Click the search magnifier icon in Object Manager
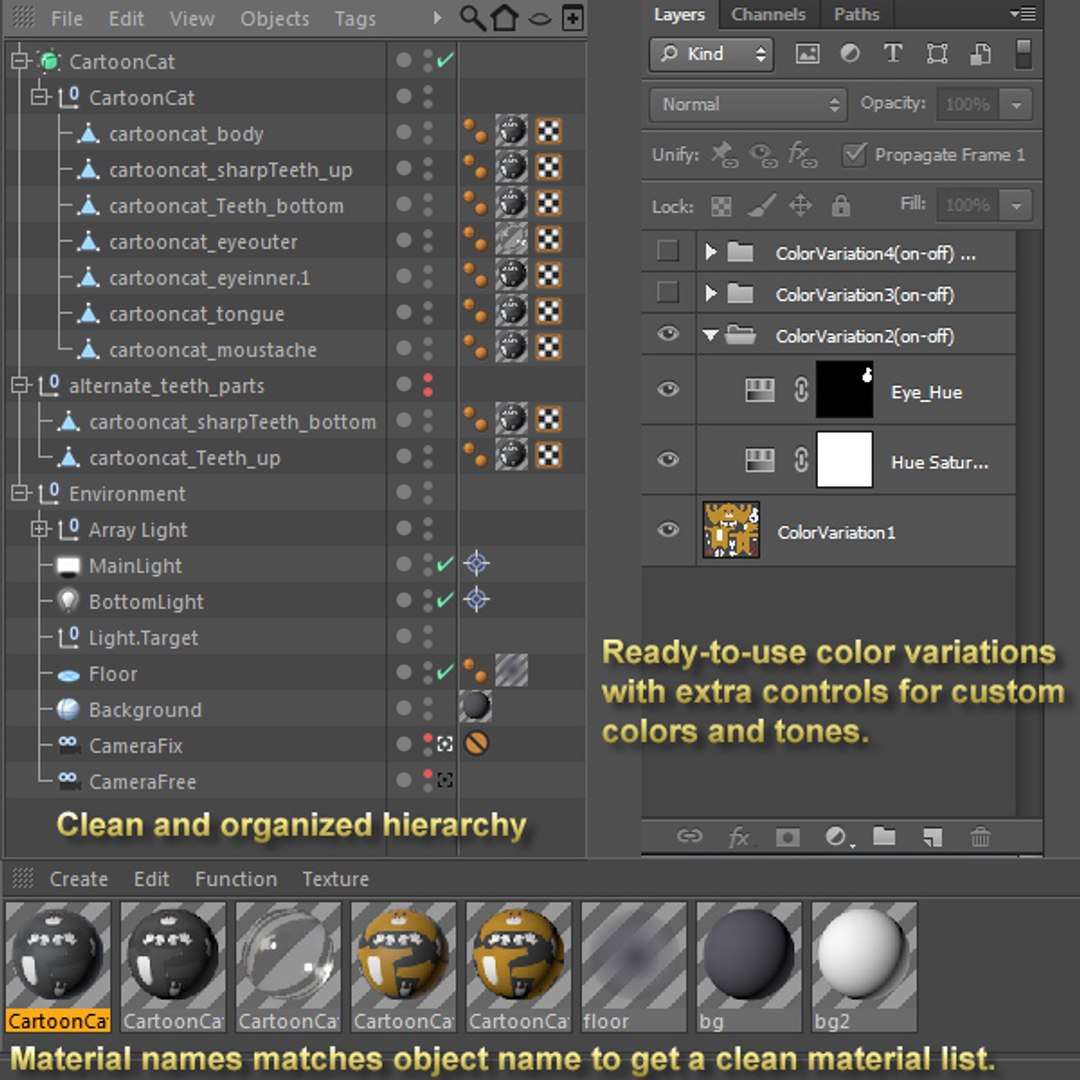This screenshot has width=1080, height=1080. pos(472,18)
